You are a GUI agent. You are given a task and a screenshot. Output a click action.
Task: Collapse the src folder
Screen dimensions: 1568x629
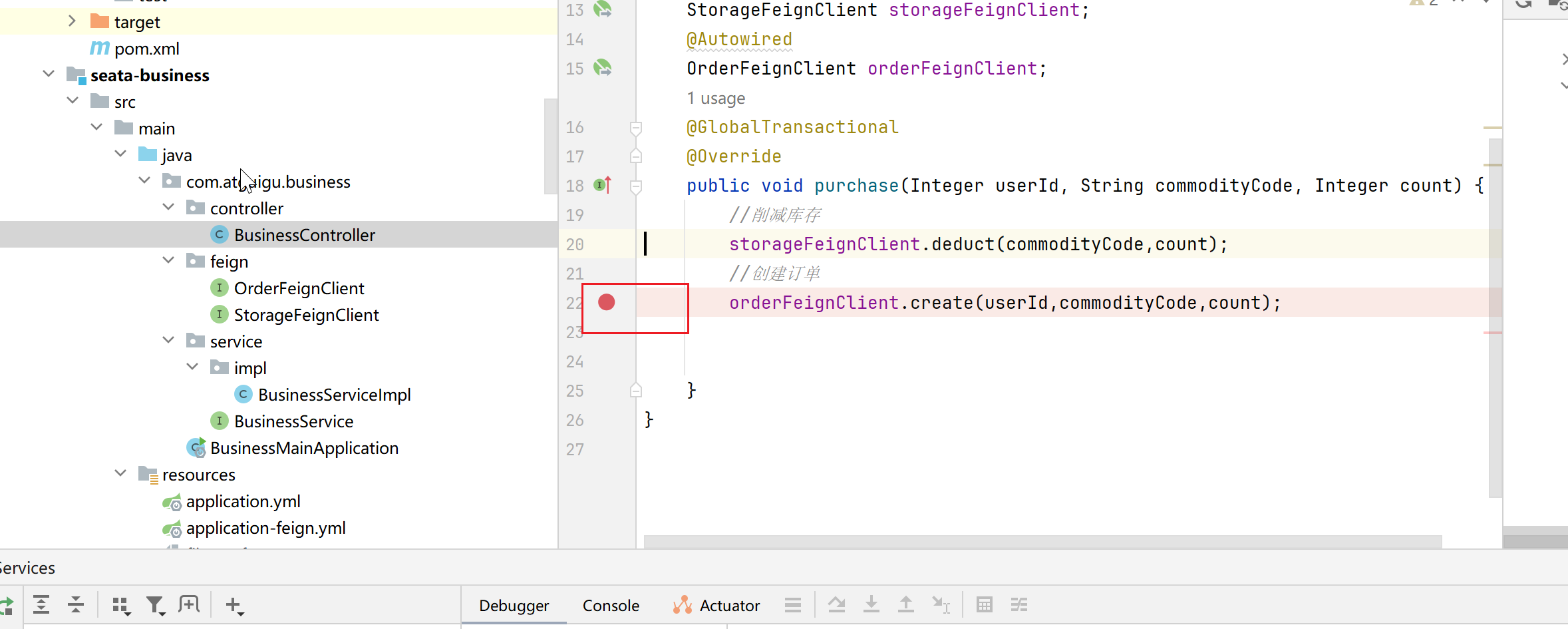point(73,101)
